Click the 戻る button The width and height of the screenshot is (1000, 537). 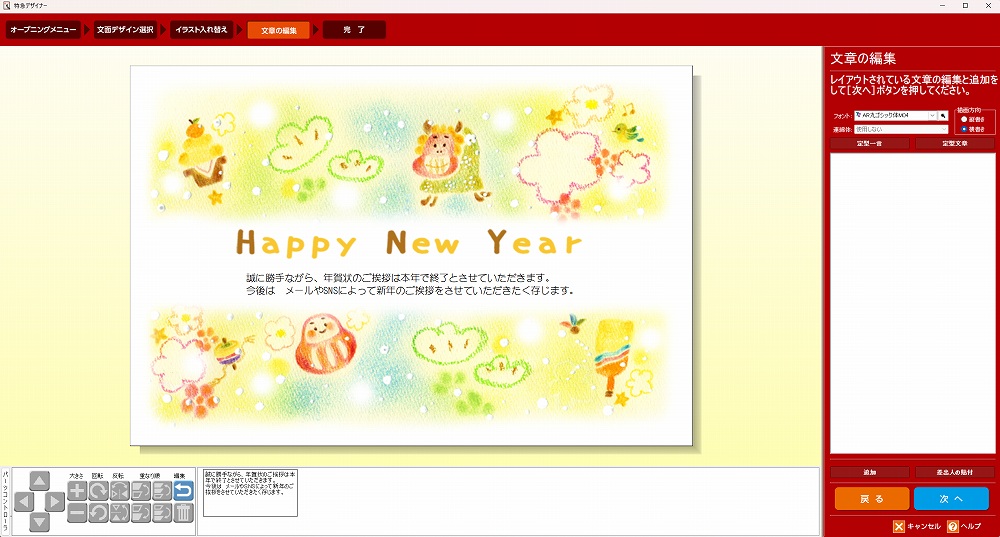point(872,498)
